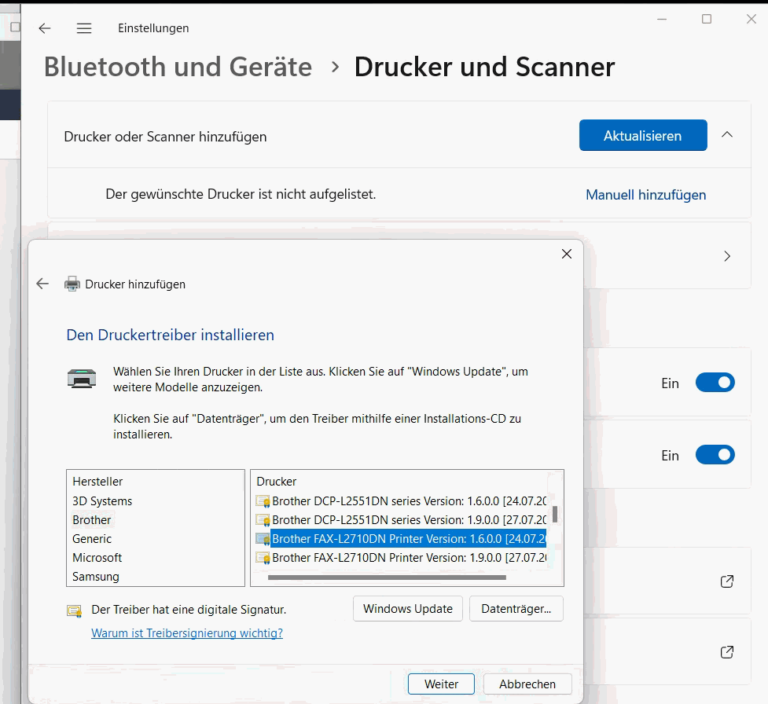768x704 pixels.
Task: Click Weiter to continue
Action: [441, 684]
